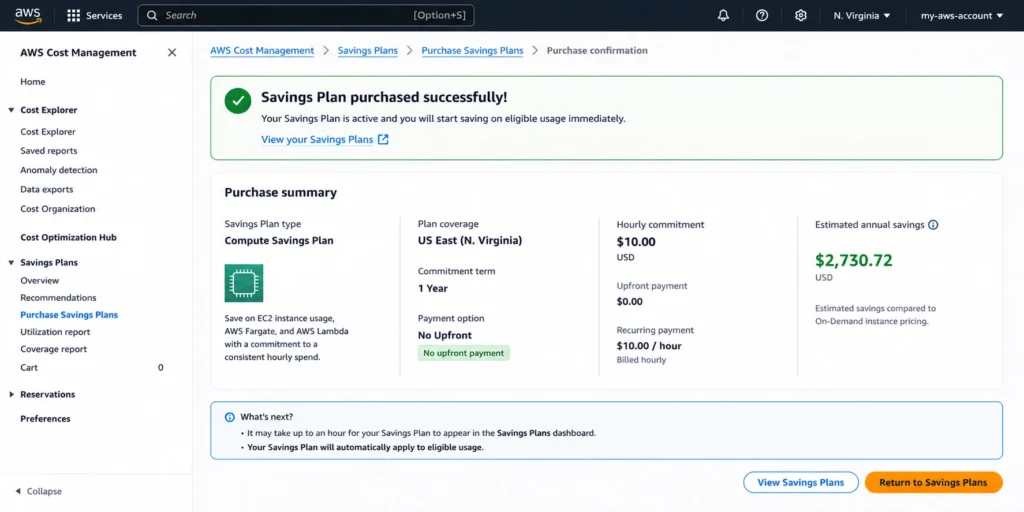This screenshot has height=512, width=1024.
Task: Open Coverage report
Action: (54, 349)
